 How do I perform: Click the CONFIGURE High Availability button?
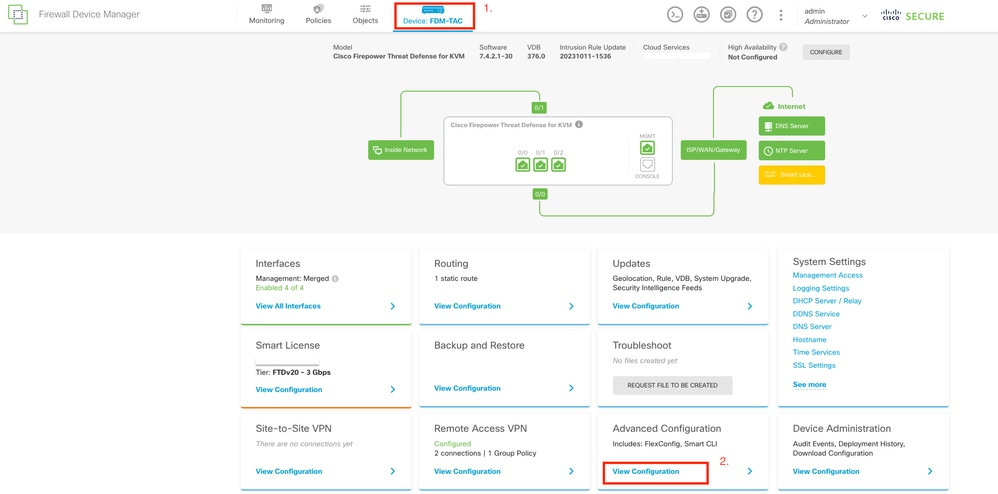click(x=826, y=52)
